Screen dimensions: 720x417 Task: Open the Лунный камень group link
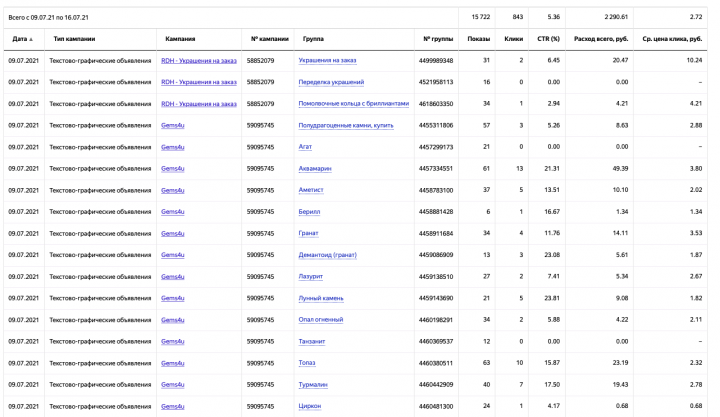(x=321, y=299)
